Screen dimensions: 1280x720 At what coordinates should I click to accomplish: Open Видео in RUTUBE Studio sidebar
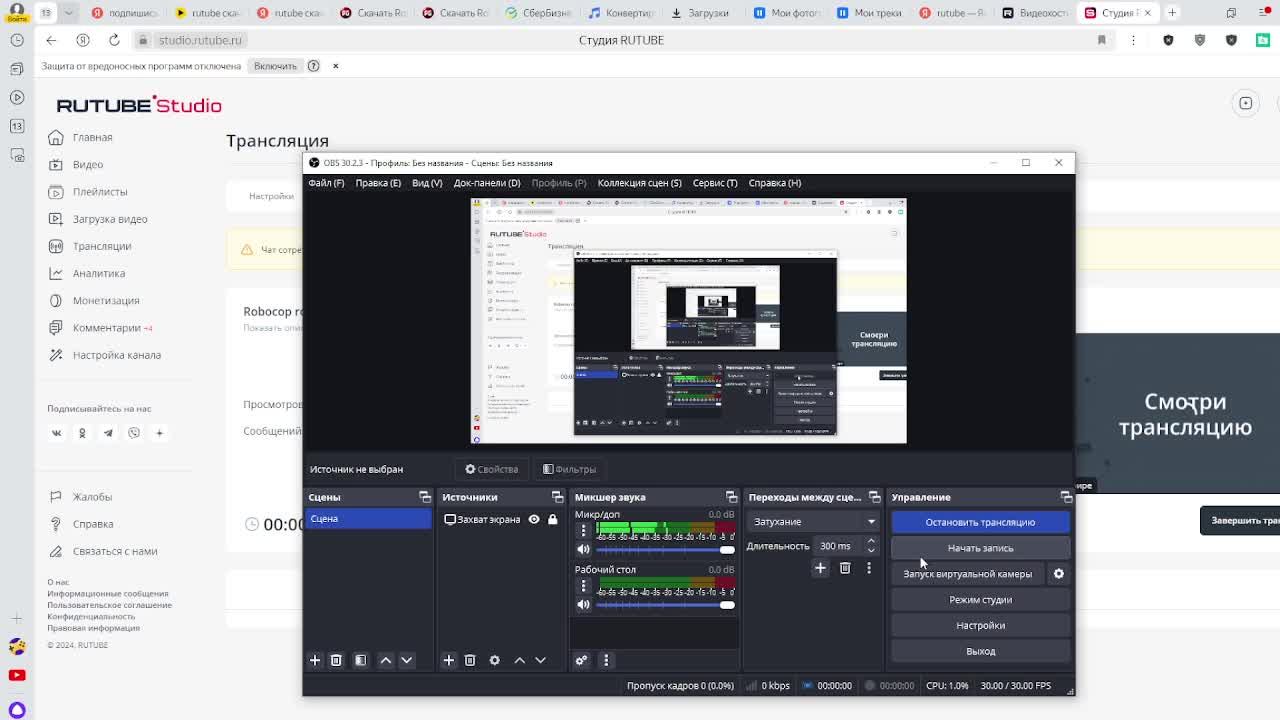[87, 164]
